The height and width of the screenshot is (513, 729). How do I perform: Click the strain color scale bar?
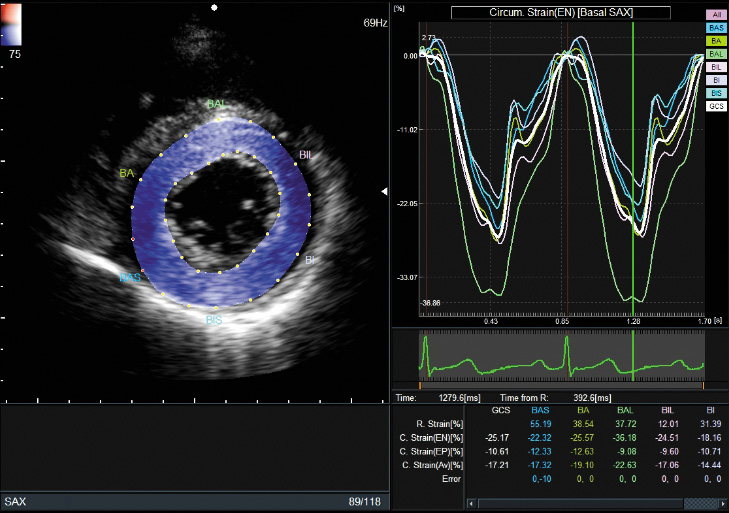[10, 22]
